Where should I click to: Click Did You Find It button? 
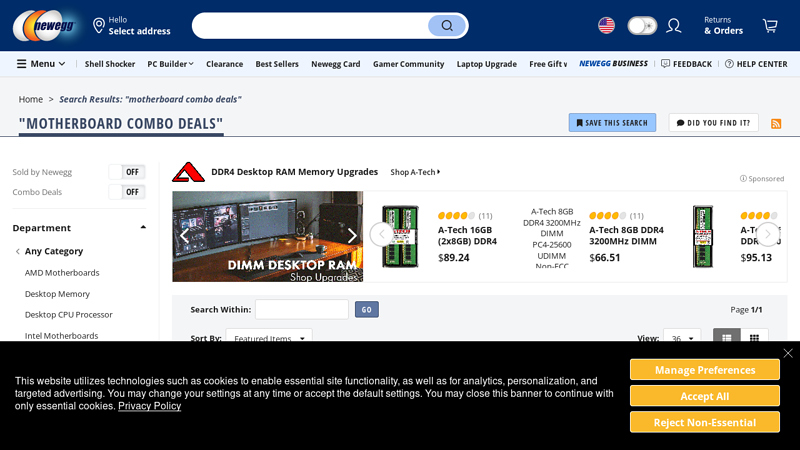pos(713,123)
